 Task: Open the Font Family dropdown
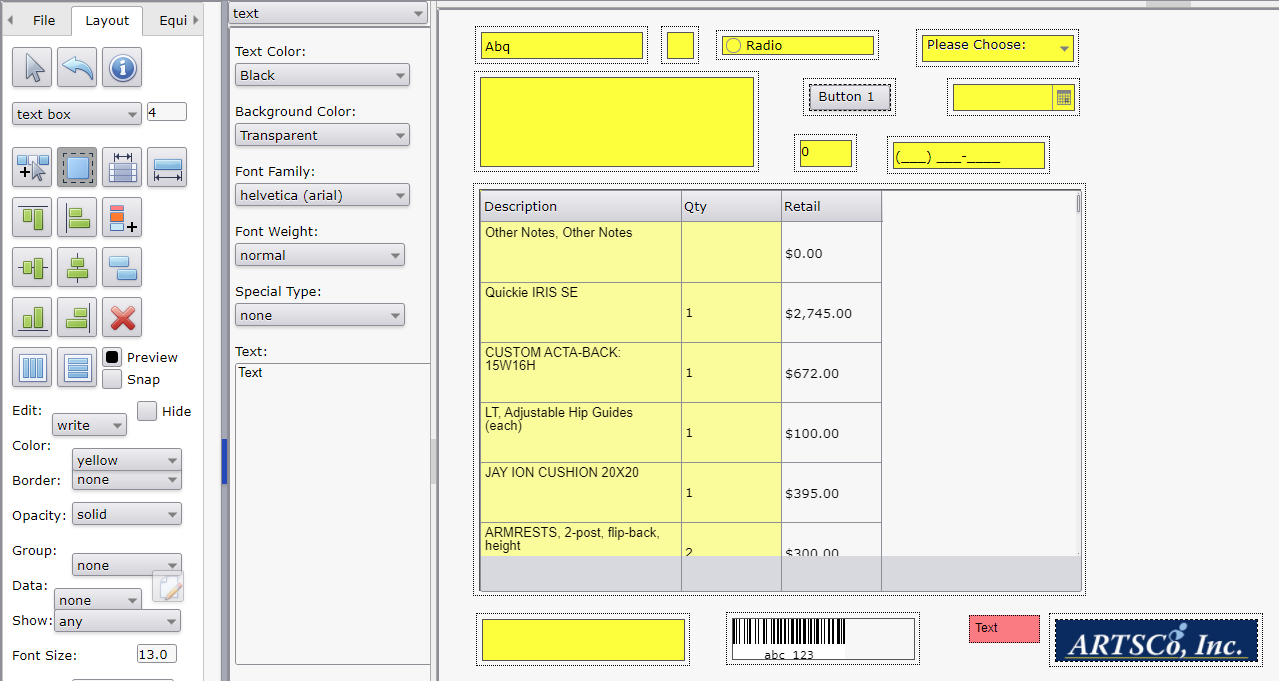coord(322,195)
